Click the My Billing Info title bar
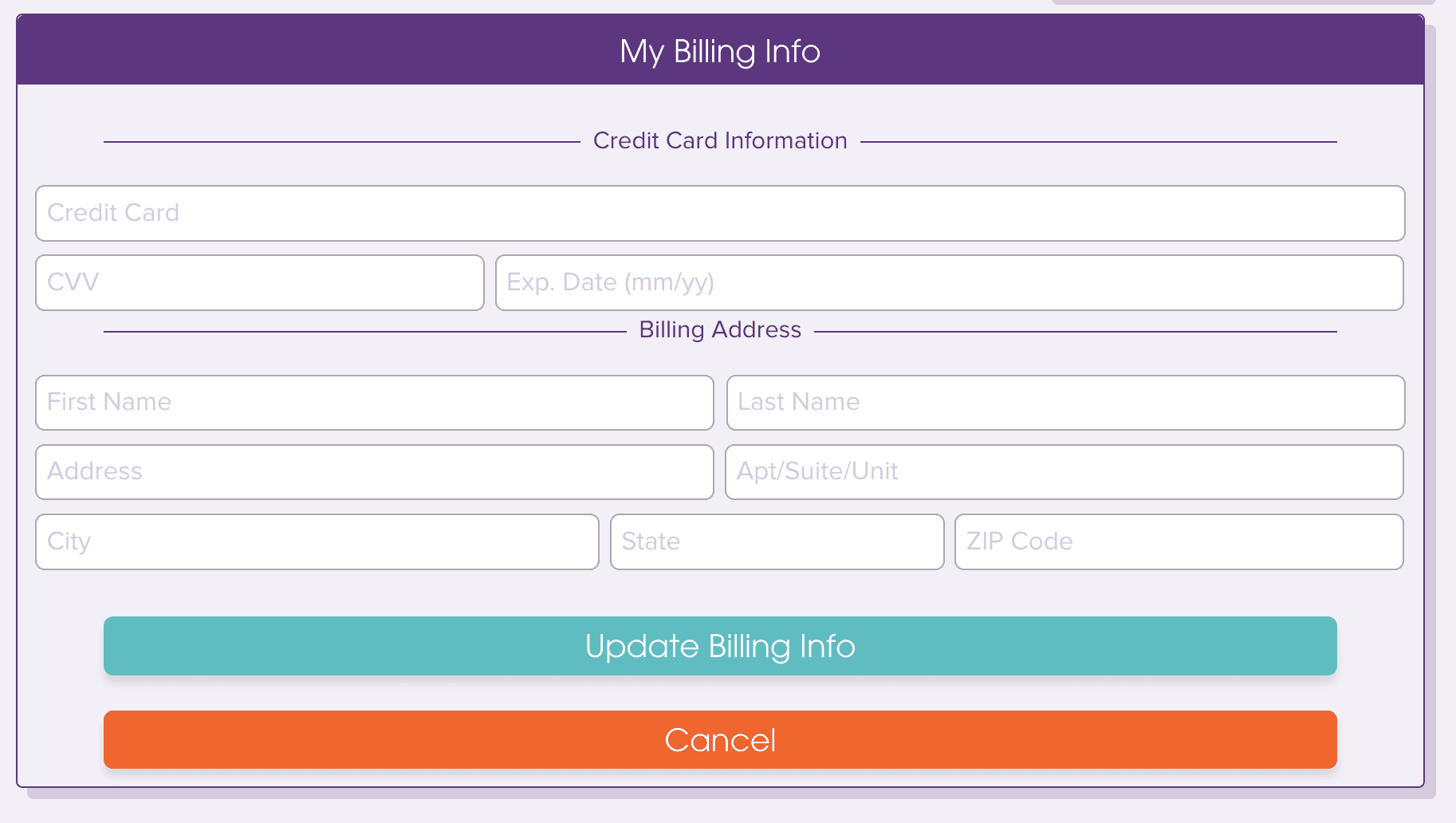 pyautogui.click(x=720, y=50)
